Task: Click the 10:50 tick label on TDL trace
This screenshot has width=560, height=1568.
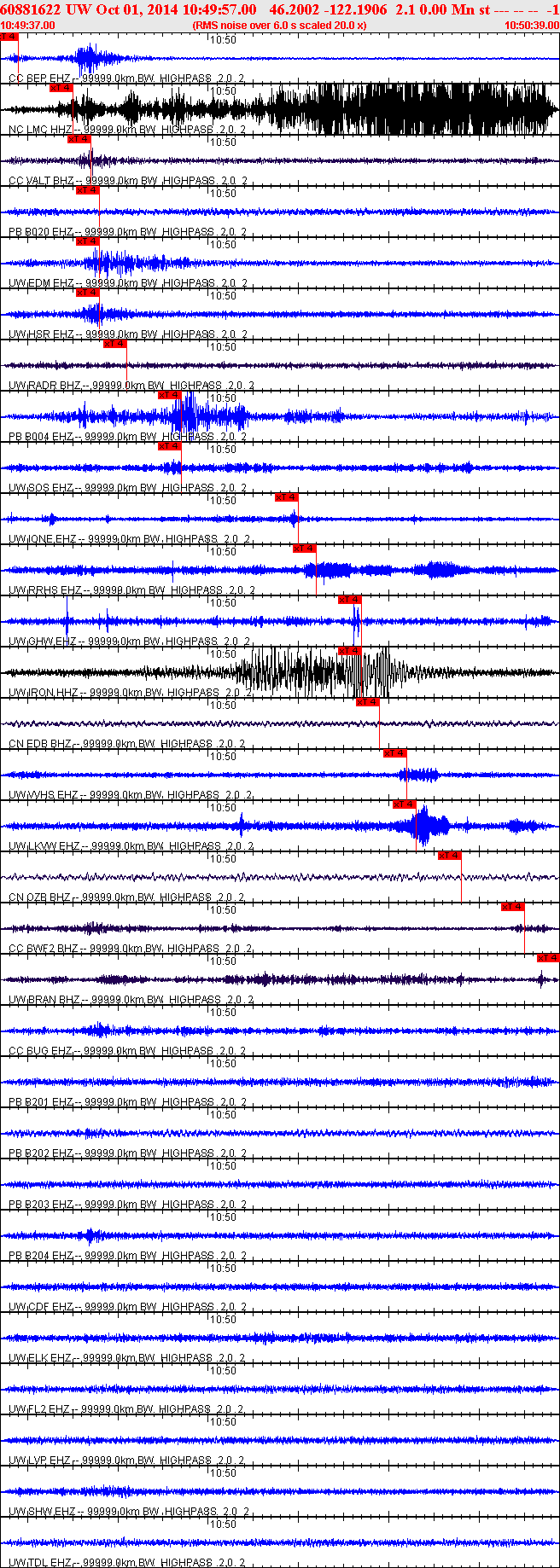Action: click(x=224, y=1524)
